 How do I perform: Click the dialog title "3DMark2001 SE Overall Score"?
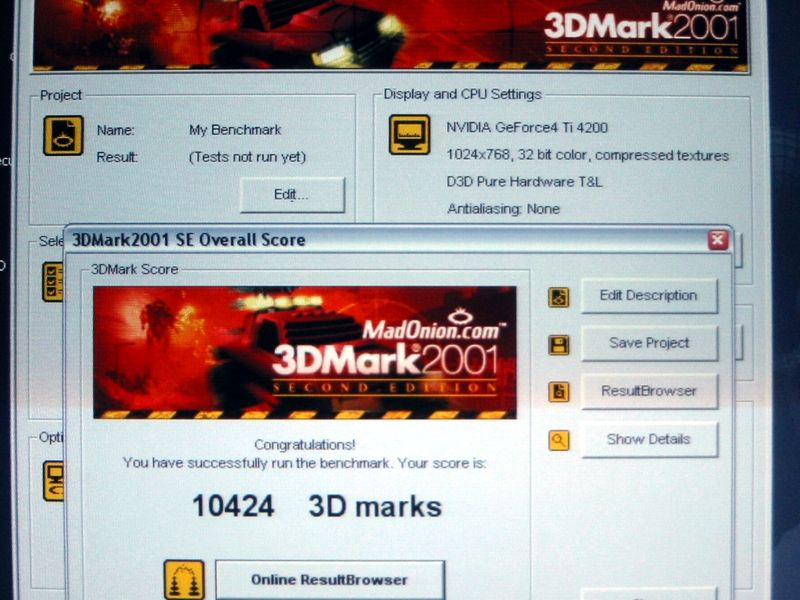click(189, 240)
